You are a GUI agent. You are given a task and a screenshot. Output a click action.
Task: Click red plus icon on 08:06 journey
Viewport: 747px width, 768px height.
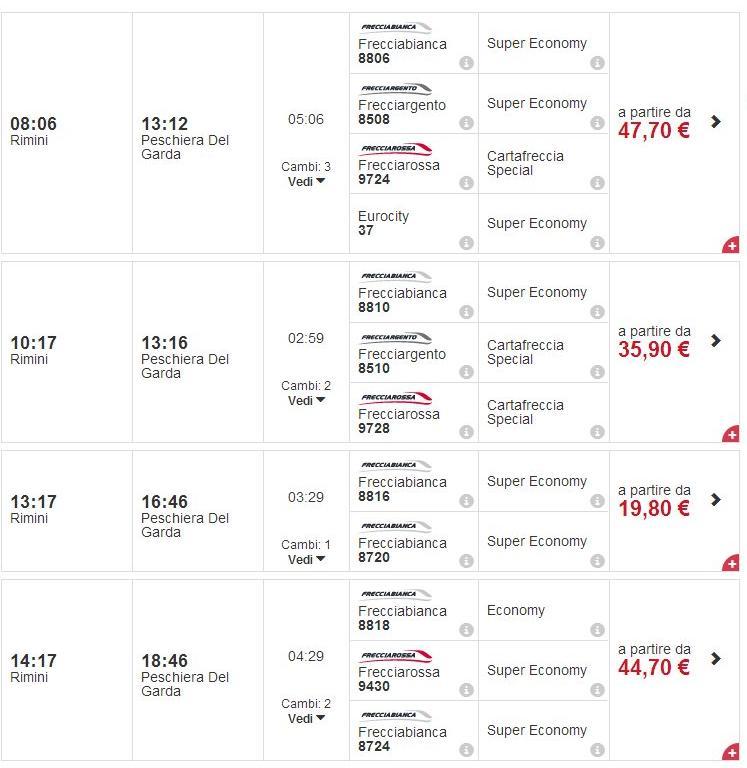[731, 245]
